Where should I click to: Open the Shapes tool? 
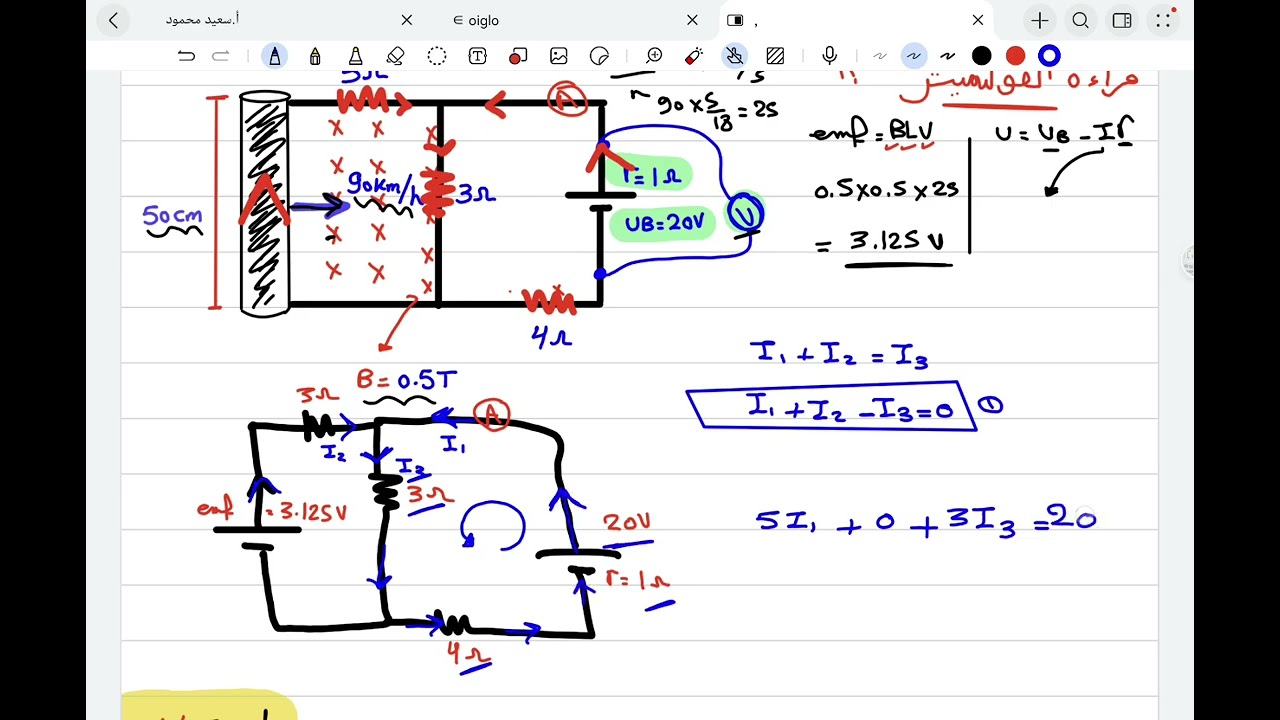click(518, 56)
